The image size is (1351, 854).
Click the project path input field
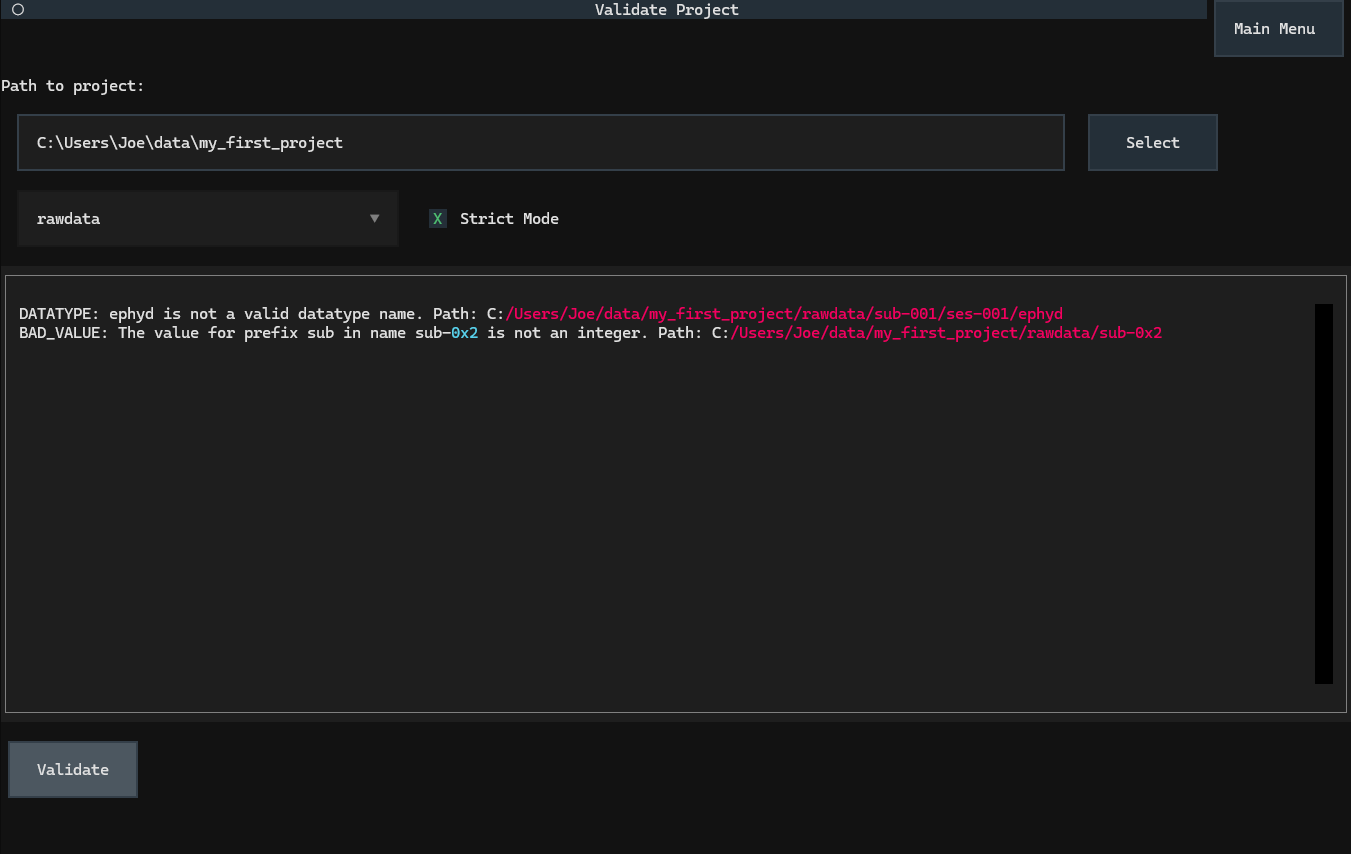coord(541,142)
